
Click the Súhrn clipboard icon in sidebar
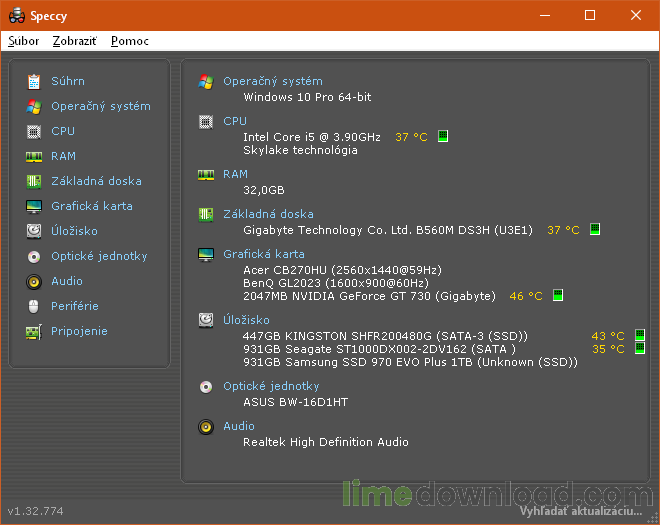33,81
